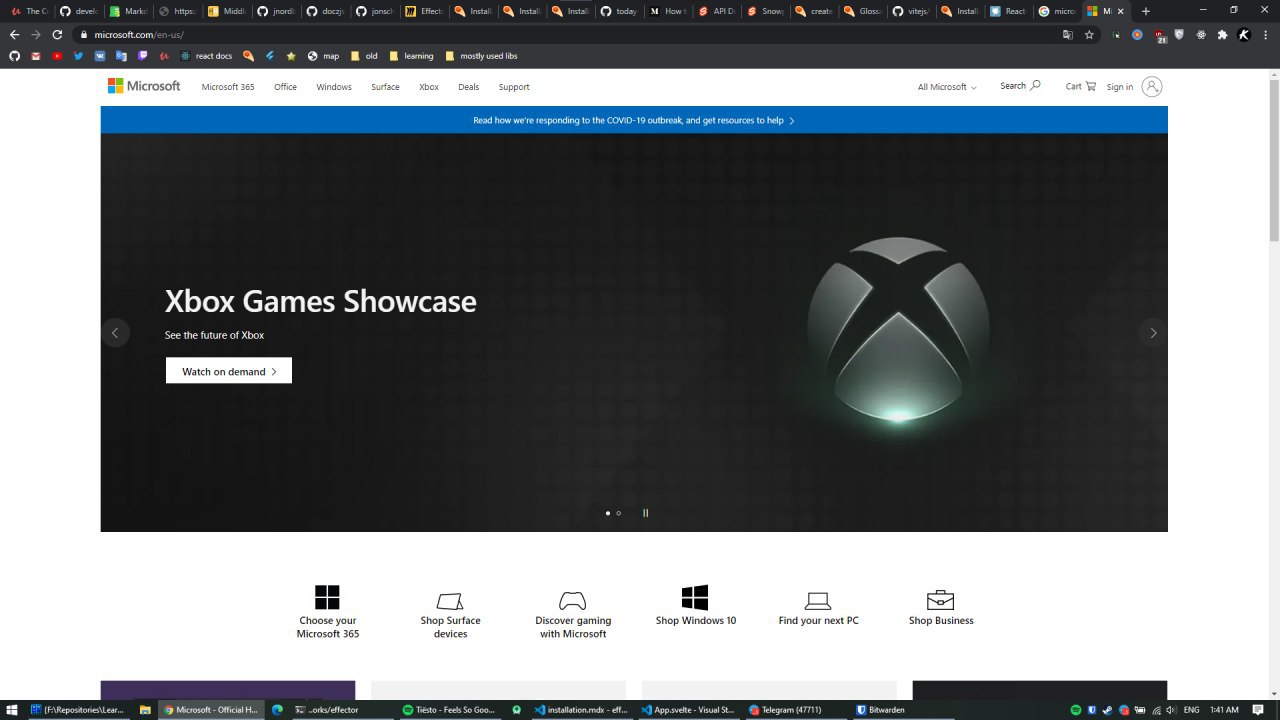The width and height of the screenshot is (1280, 720).
Task: Click the Sign in avatar icon
Action: pos(1152,87)
